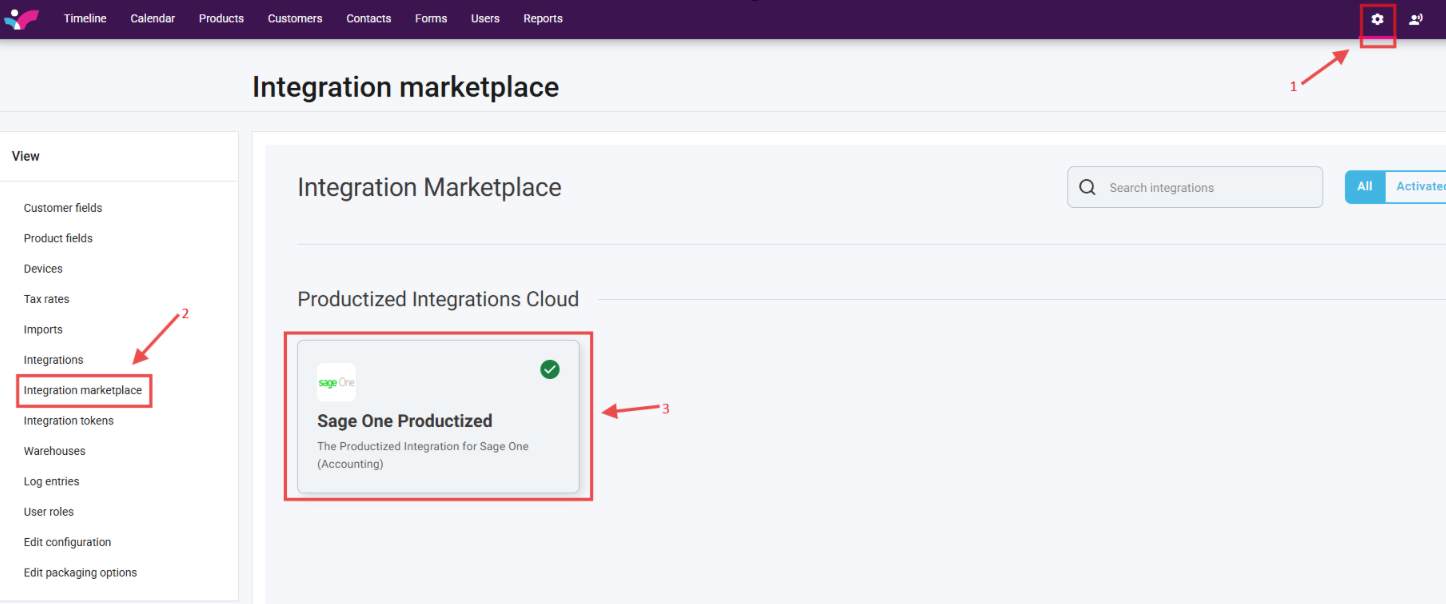
Task: Click the search magnifier icon
Action: click(1088, 188)
